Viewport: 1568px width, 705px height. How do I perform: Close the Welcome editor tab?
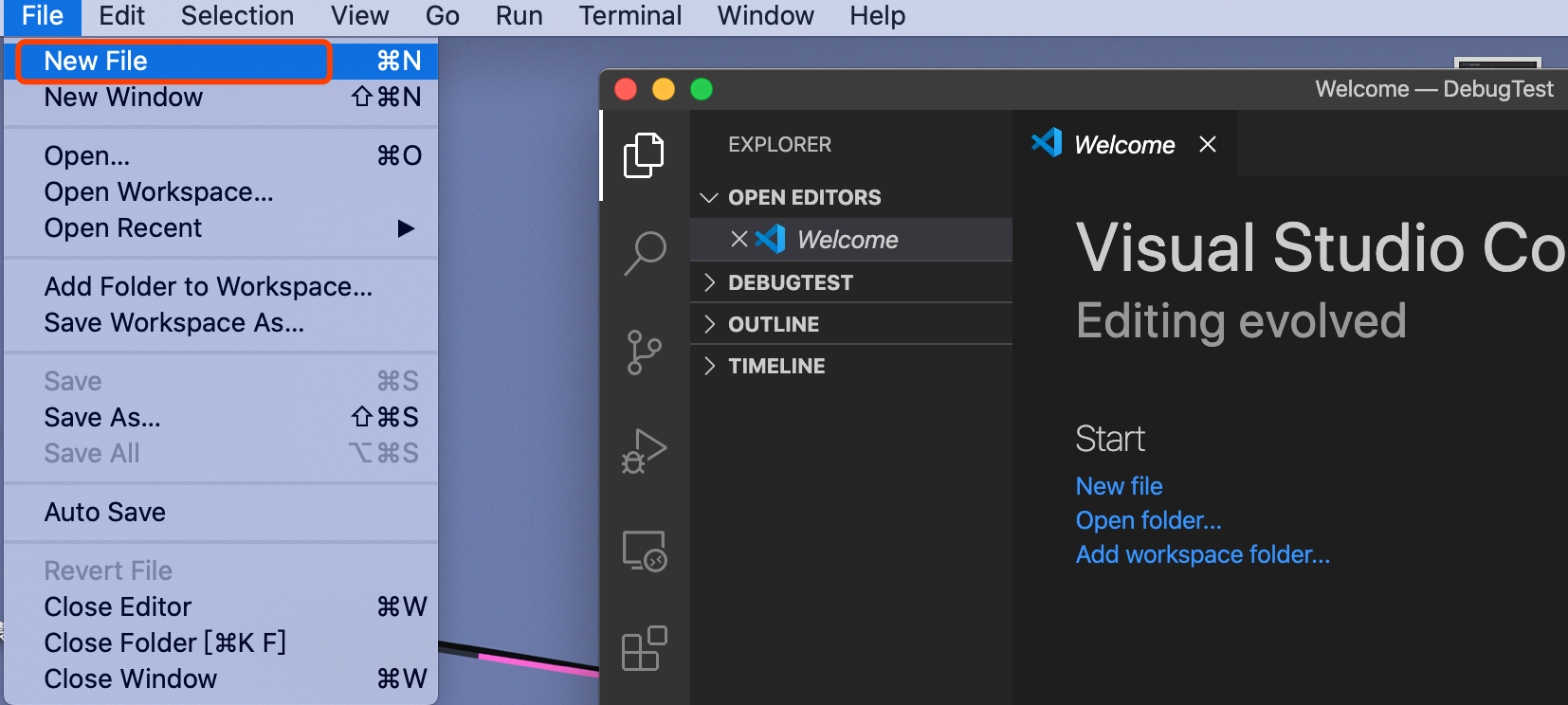coord(1208,144)
